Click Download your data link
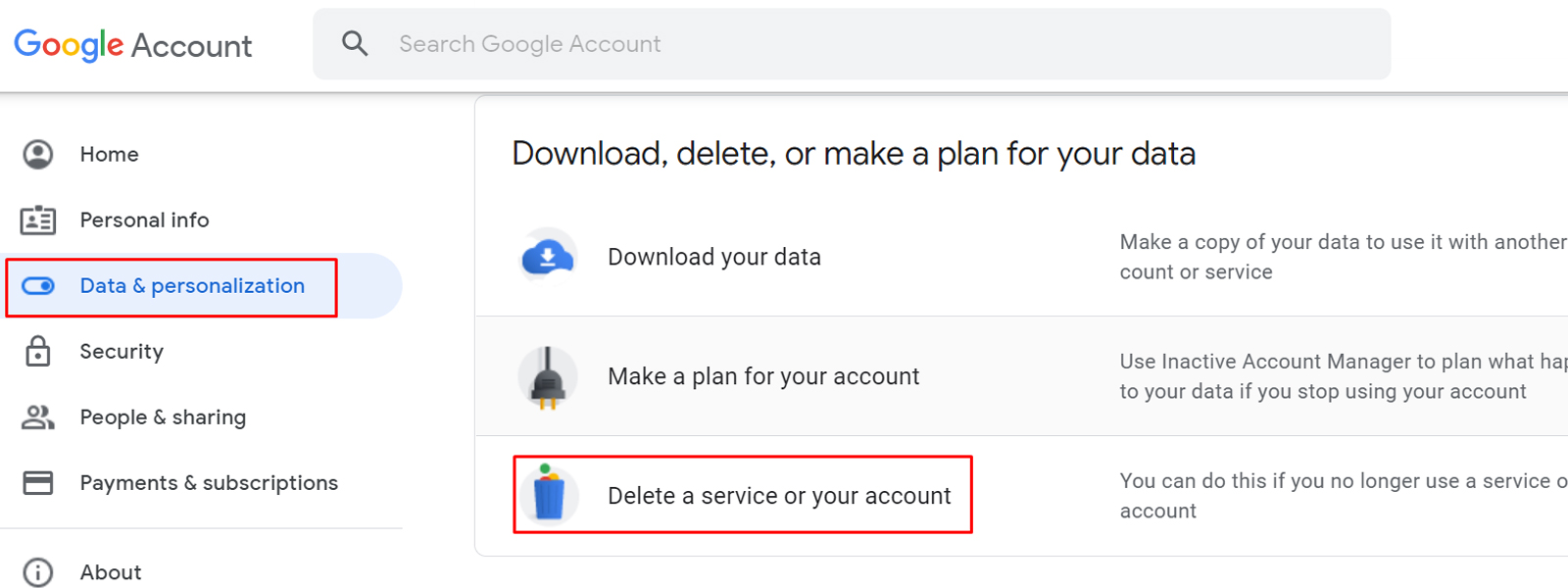This screenshot has width=1568, height=588. coord(714,257)
